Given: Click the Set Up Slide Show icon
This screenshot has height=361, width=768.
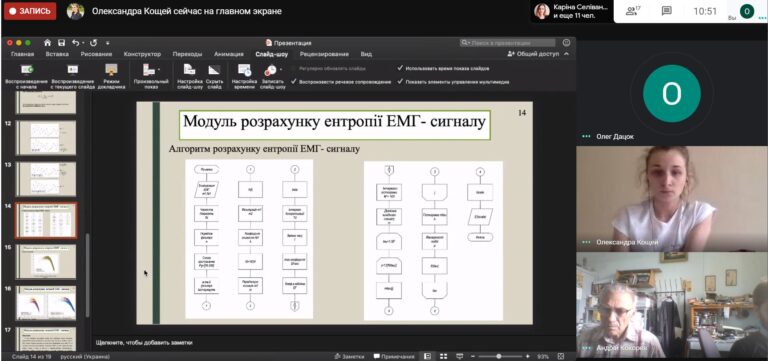Looking at the screenshot, I should (190, 70).
